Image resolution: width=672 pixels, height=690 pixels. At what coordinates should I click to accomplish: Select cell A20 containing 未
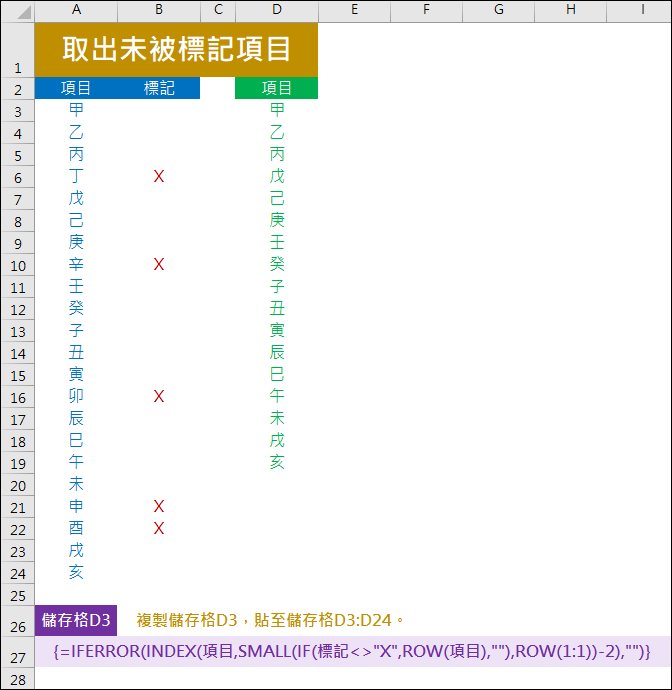tap(76, 484)
